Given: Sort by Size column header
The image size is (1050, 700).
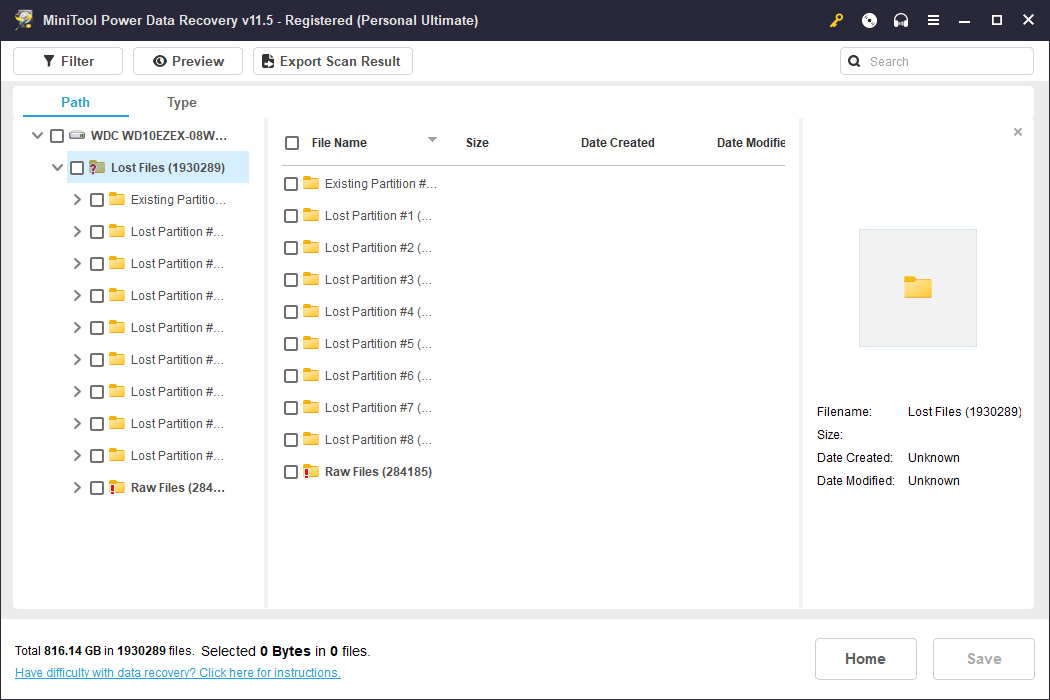Looking at the screenshot, I should point(477,143).
